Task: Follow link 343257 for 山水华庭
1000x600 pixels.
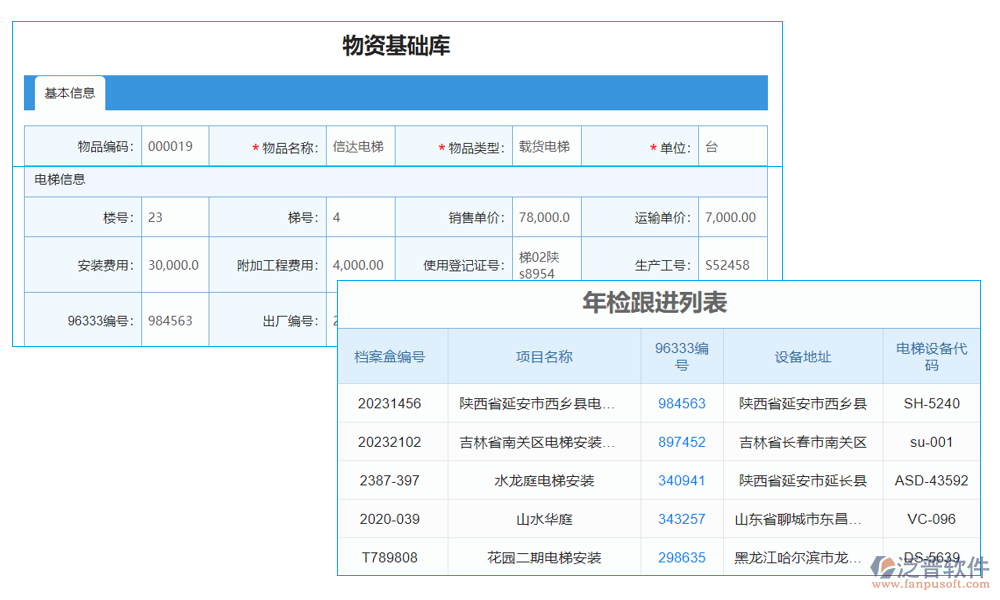Action: pos(682,518)
